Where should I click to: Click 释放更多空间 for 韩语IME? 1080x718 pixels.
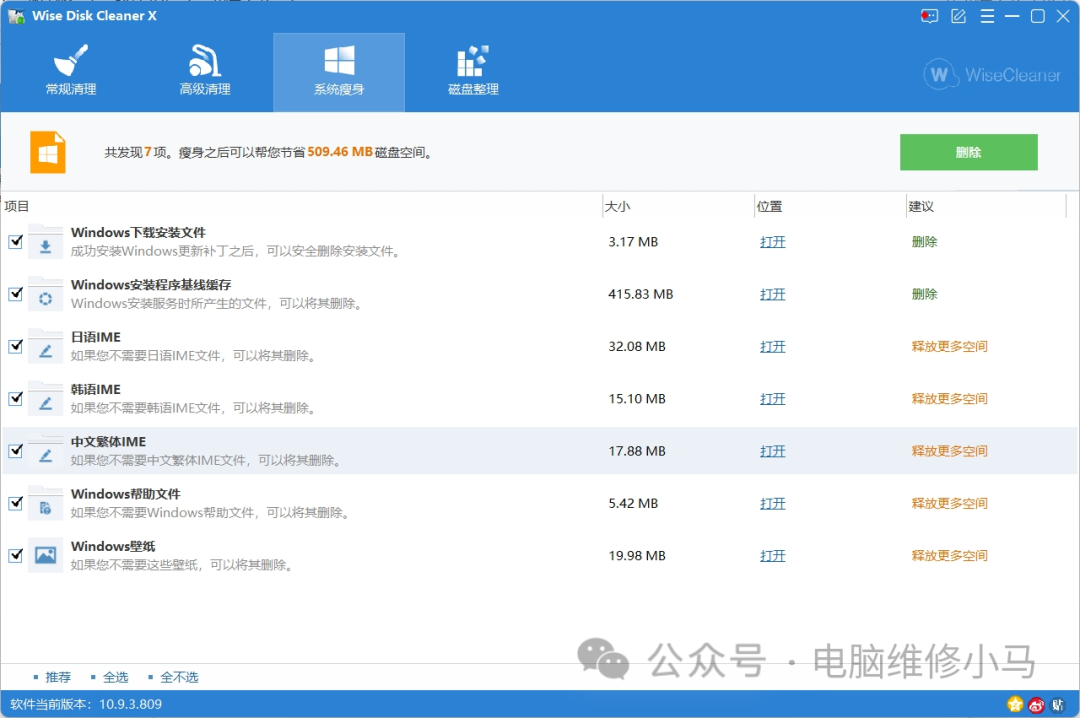(949, 399)
